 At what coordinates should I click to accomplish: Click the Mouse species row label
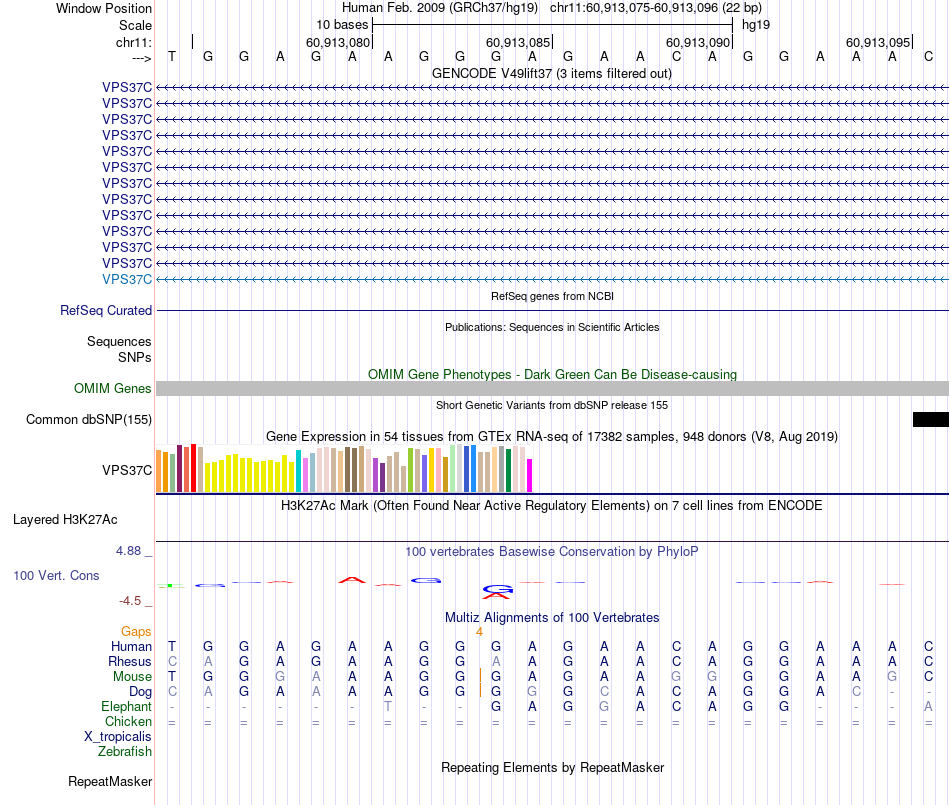coord(132,676)
